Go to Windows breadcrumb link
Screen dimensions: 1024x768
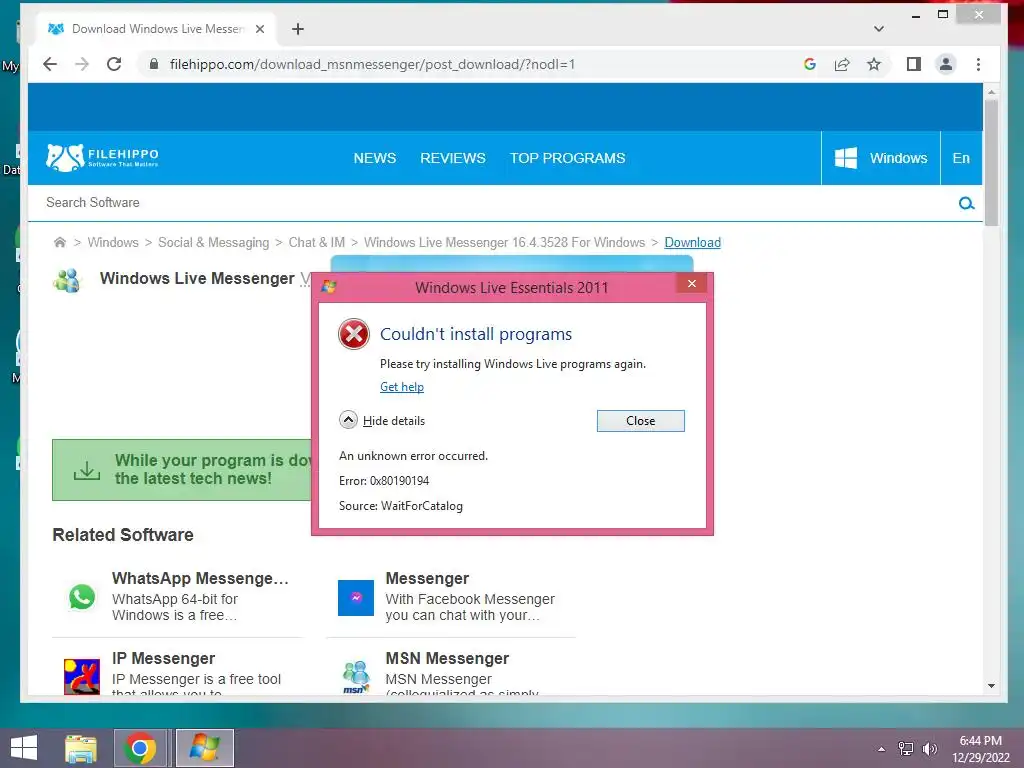pos(113,242)
